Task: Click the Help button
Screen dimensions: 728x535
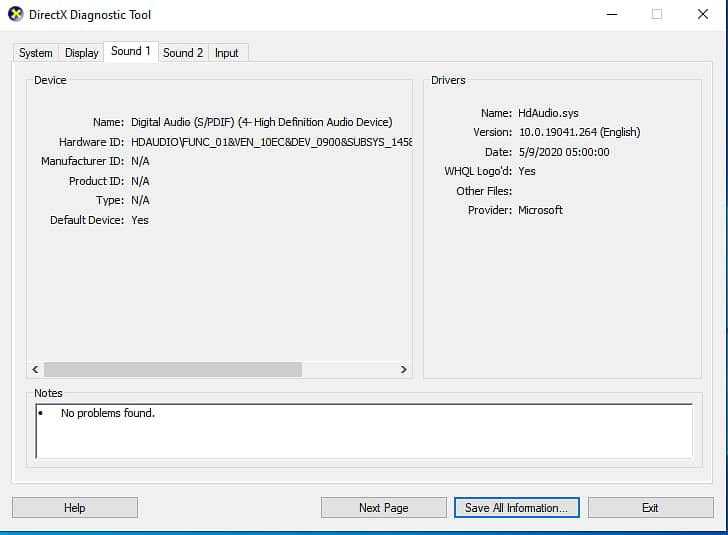Action: pos(75,508)
